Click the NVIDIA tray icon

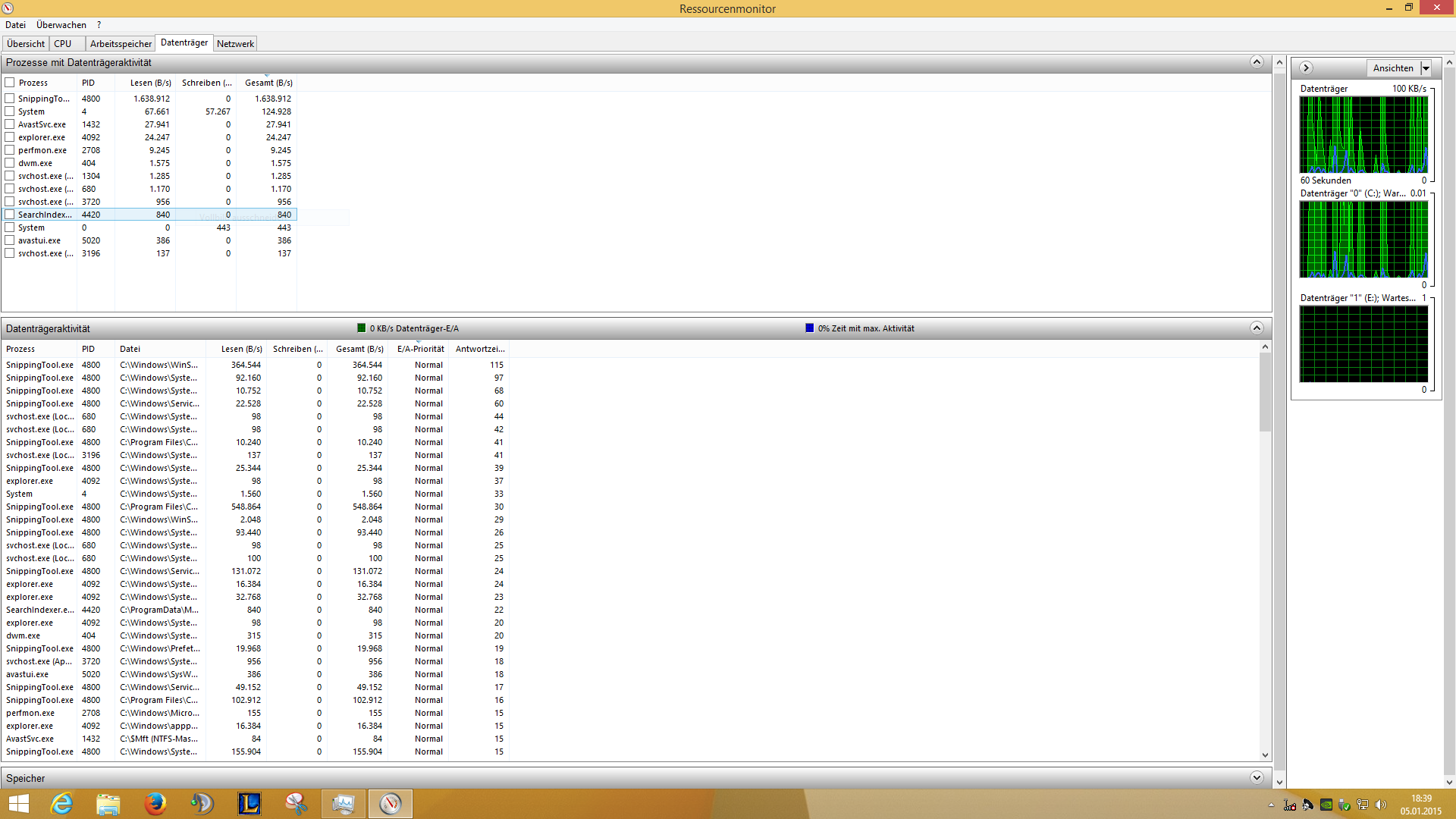1326,805
